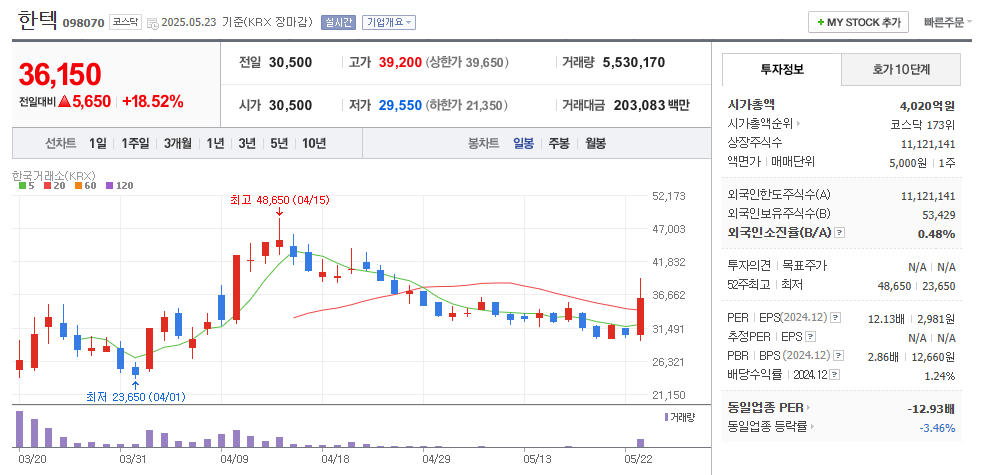Screen dimensions: 982x475
Task: Click the 한국거래소(KRX) chart label
Action: click(x=53, y=175)
